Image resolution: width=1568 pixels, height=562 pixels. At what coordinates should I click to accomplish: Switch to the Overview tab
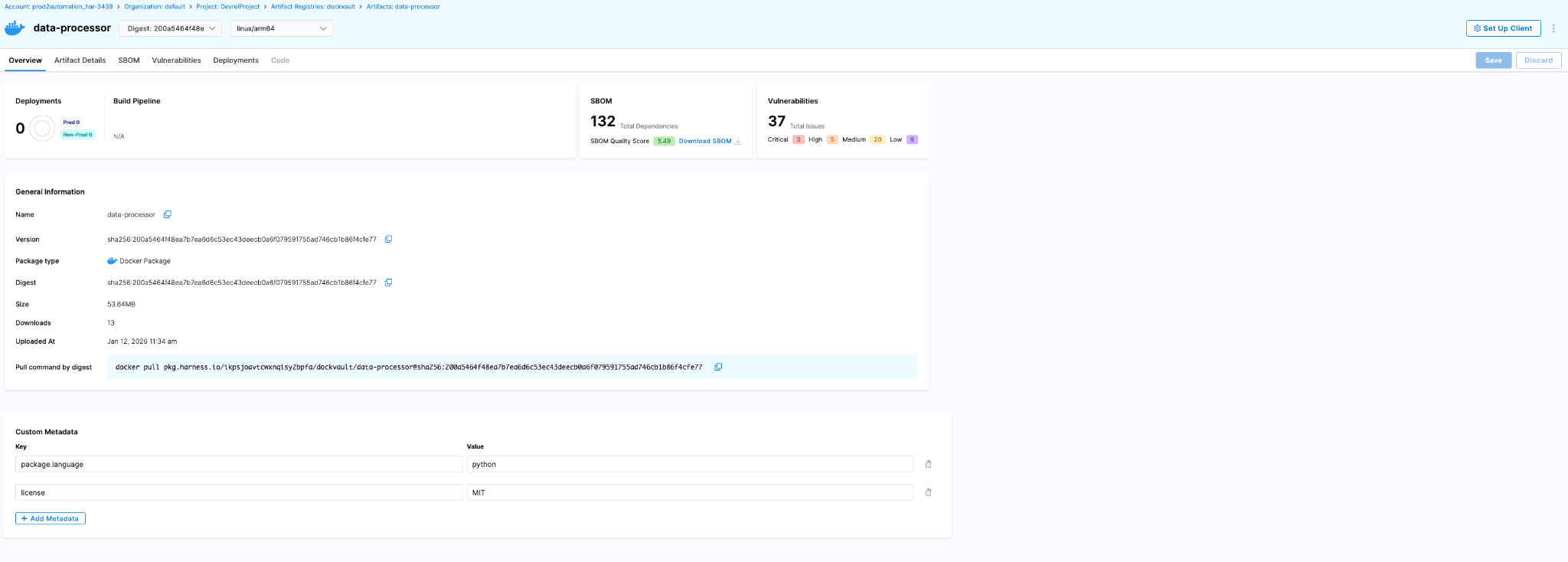(25, 60)
